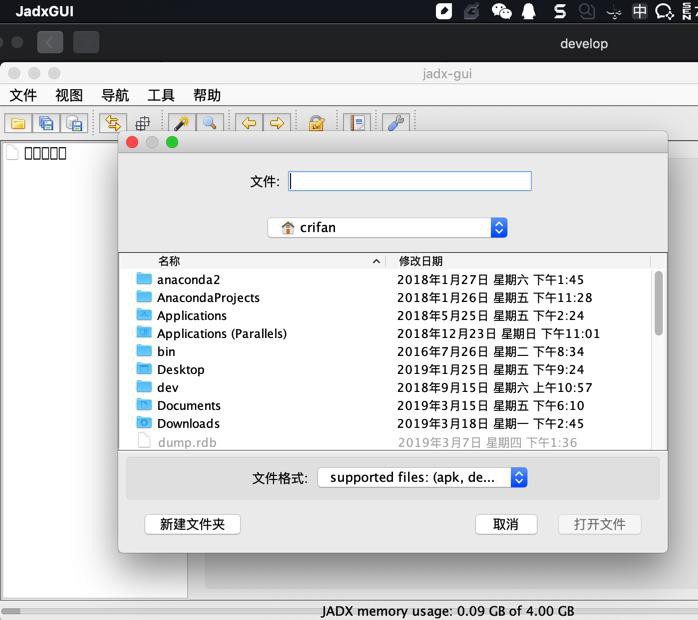The height and width of the screenshot is (620, 698).
Task: Click the file list vertical scrollbar thumb
Action: 659,303
